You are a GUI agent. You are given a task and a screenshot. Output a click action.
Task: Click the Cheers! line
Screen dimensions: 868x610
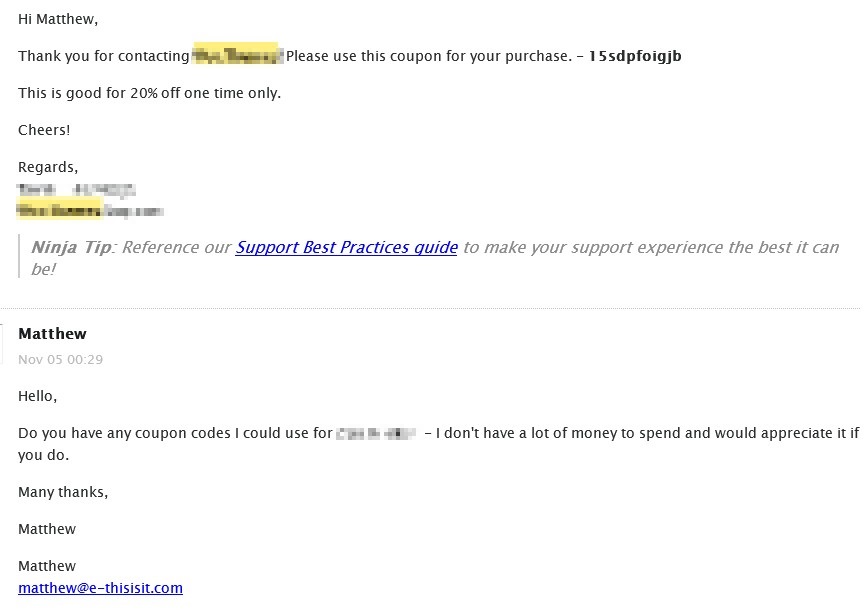pos(44,130)
